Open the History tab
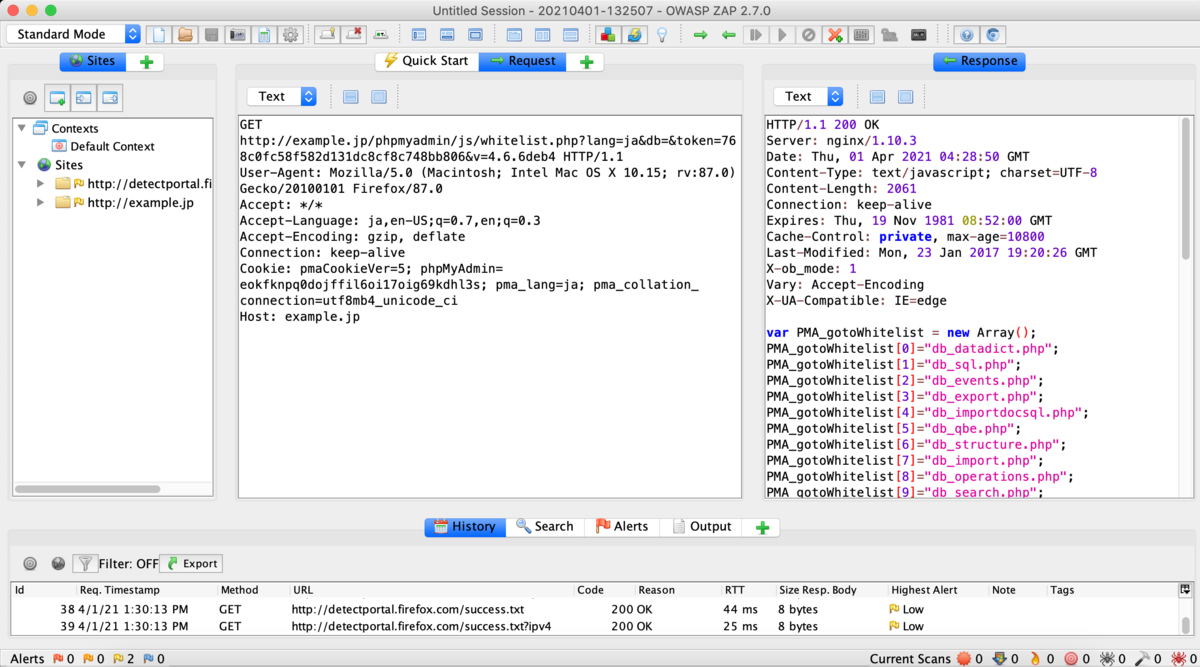 tap(465, 526)
